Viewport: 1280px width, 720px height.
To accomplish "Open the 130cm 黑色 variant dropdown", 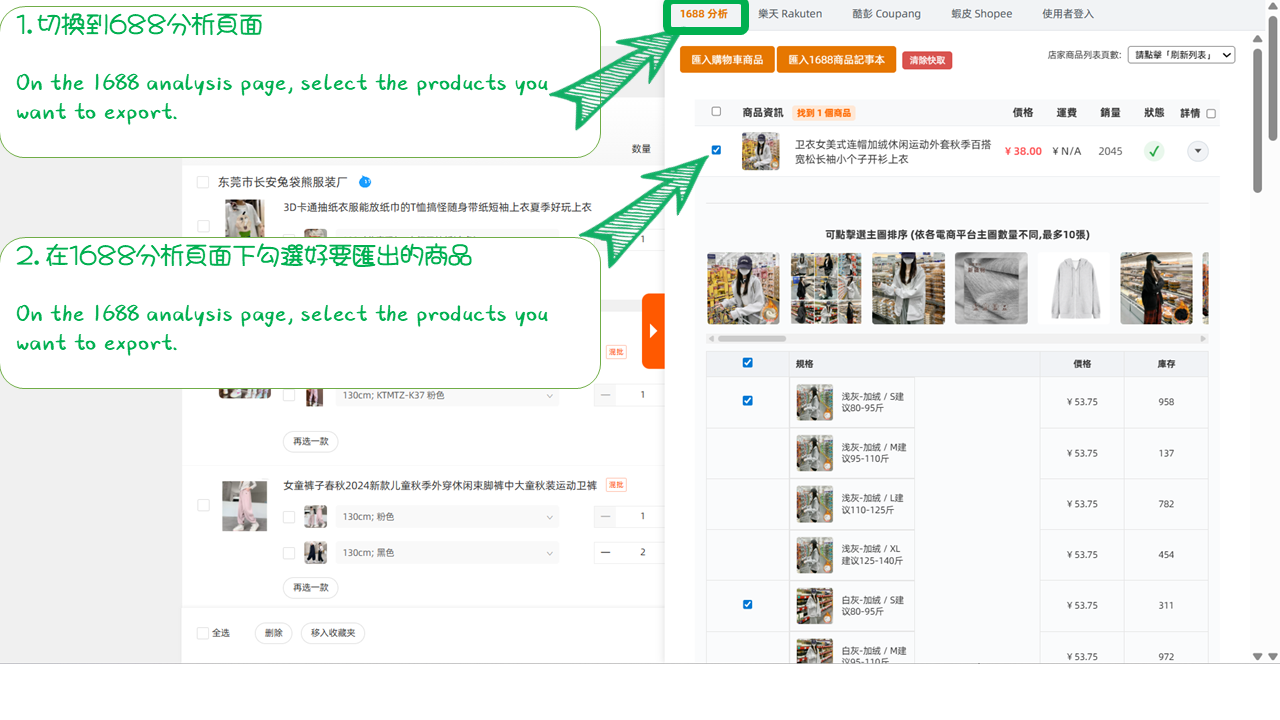I will coord(548,552).
